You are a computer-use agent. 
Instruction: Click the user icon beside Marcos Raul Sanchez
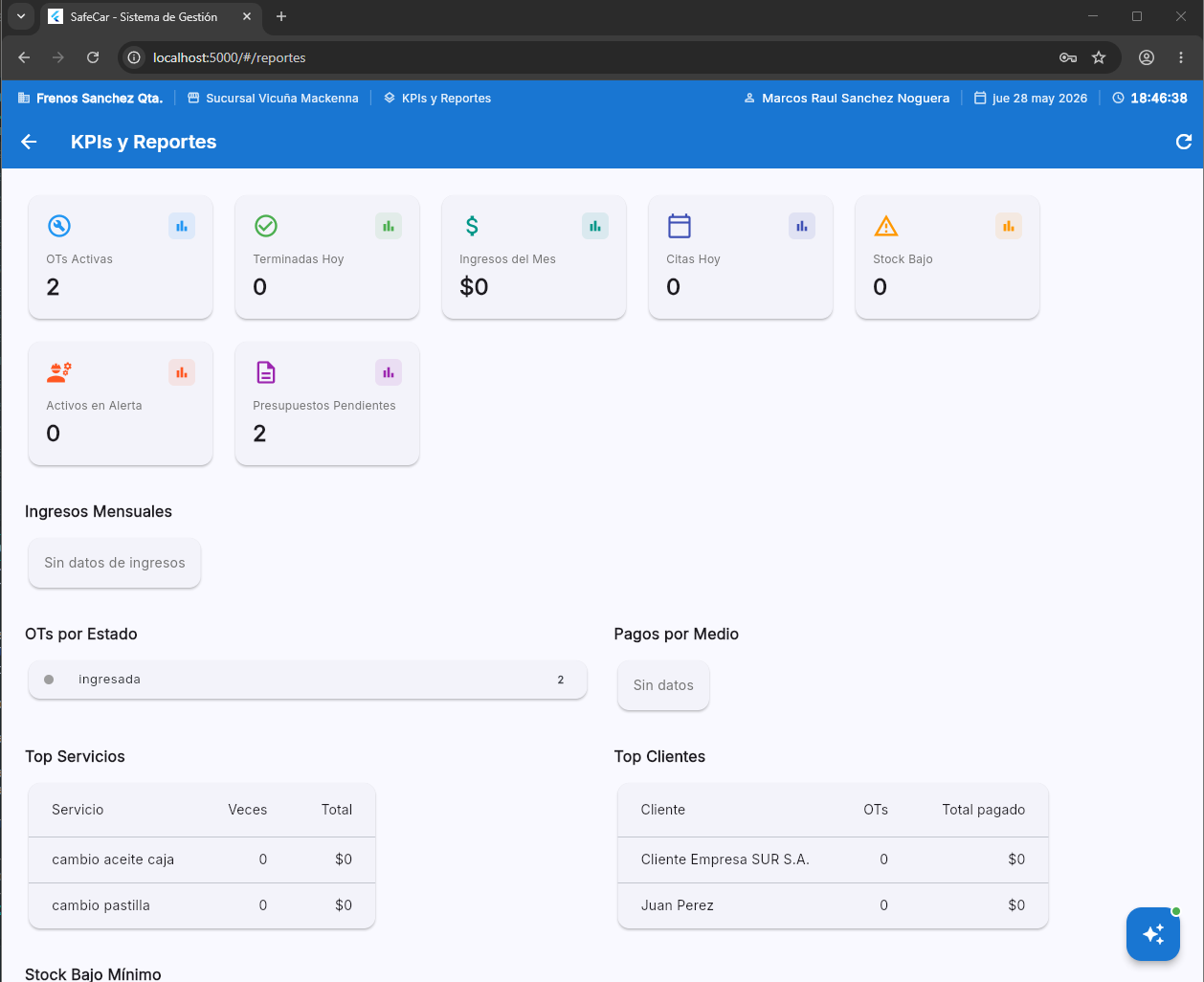[x=749, y=98]
